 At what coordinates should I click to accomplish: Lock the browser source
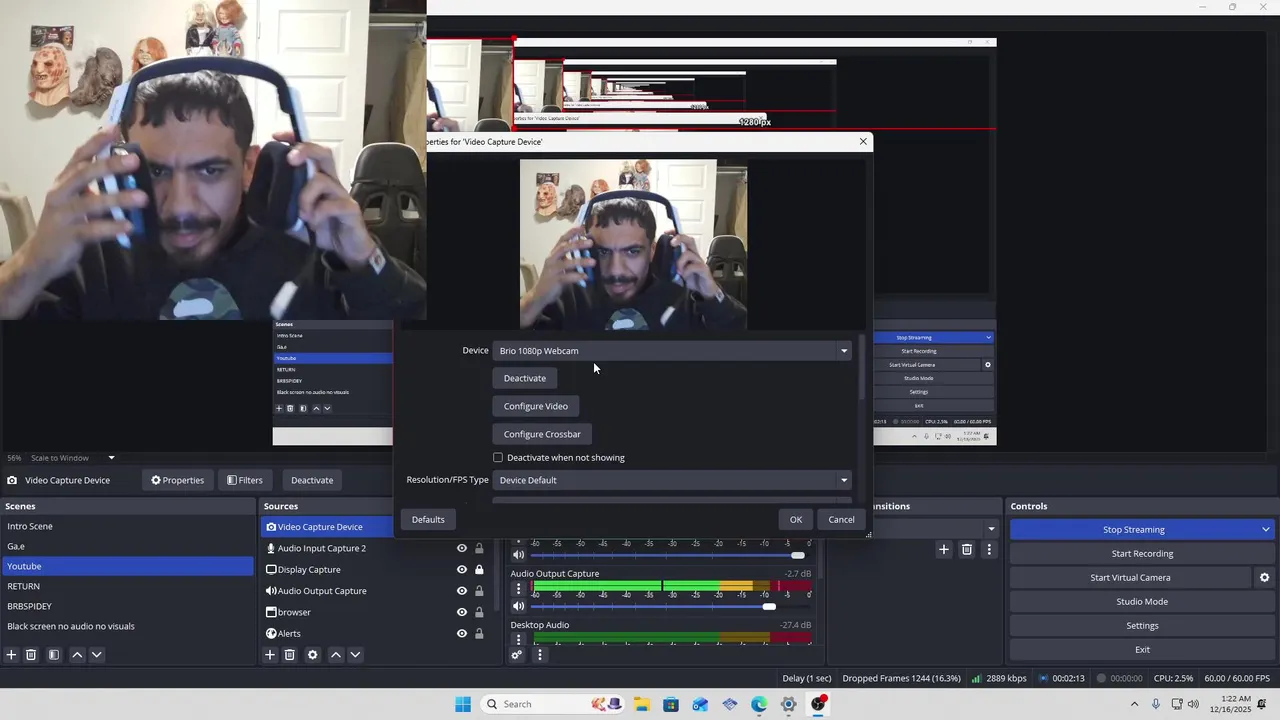pyautogui.click(x=479, y=612)
